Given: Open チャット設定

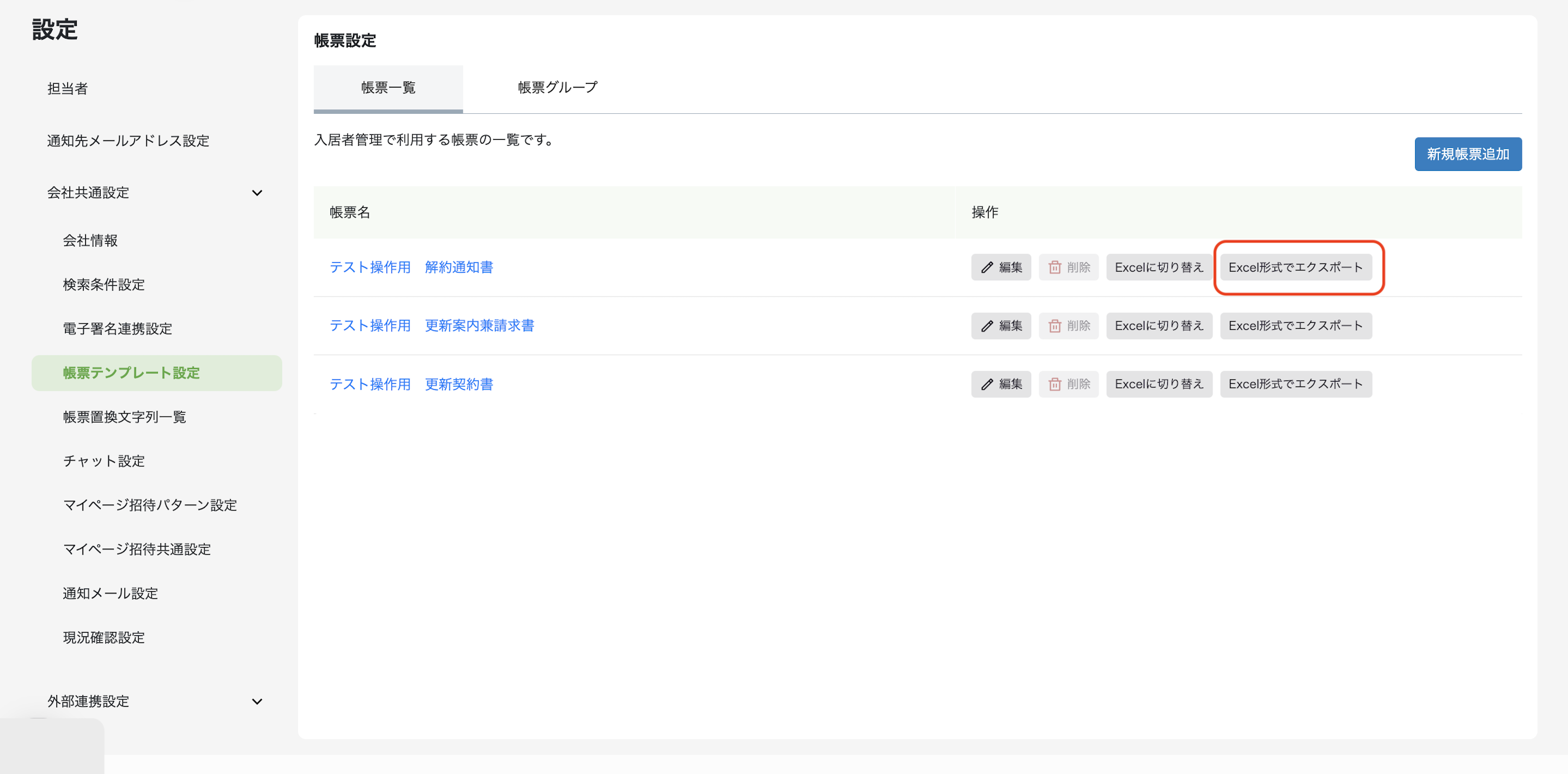Looking at the screenshot, I should tap(104, 461).
